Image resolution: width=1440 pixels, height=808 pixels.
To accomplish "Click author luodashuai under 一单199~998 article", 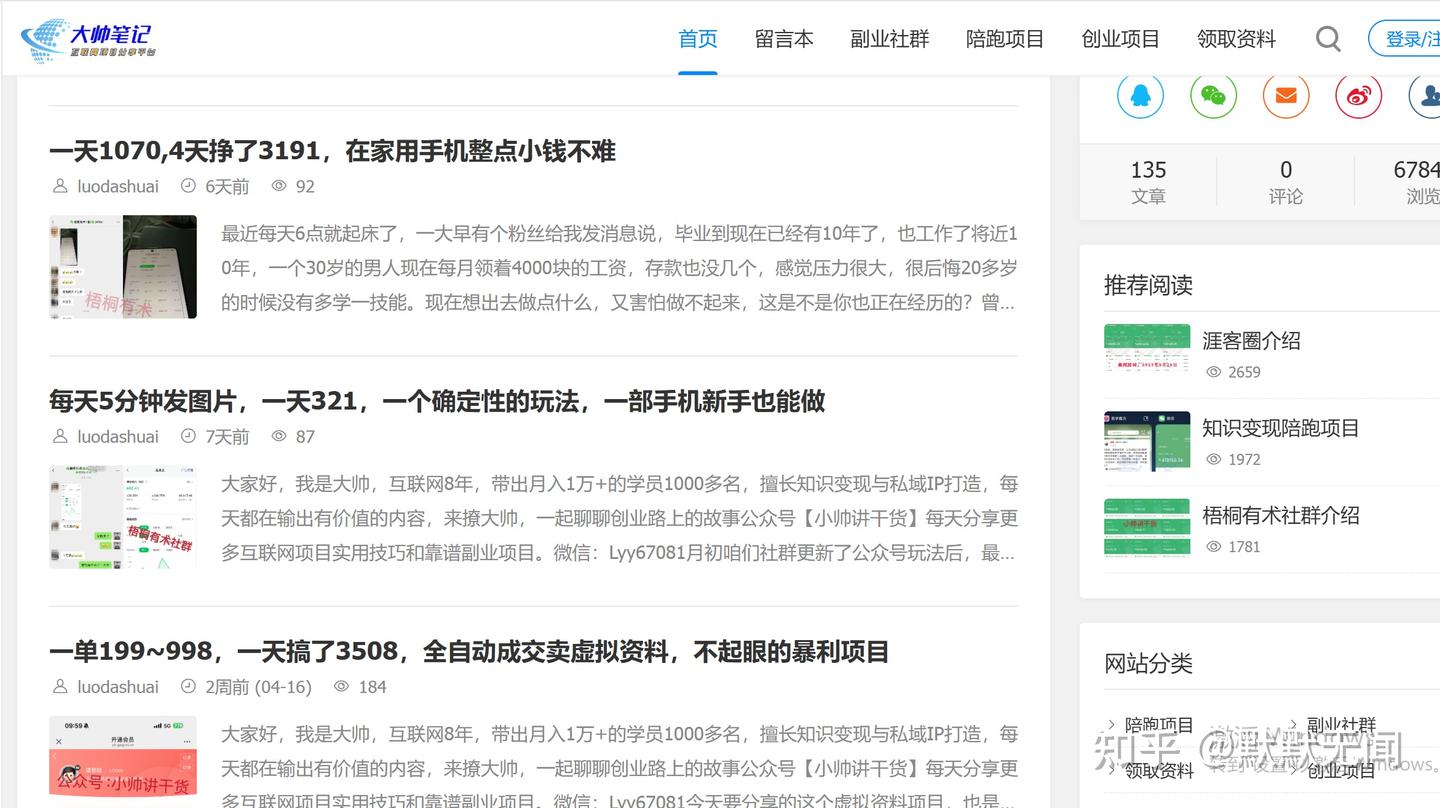I will pyautogui.click(x=118, y=687).
